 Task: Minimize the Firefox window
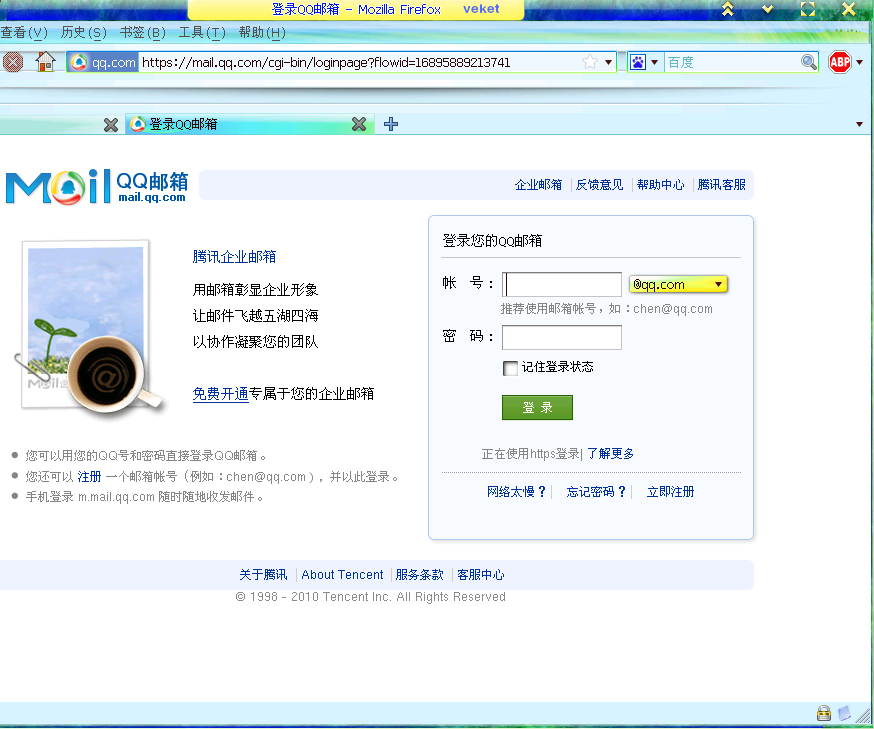(x=768, y=9)
